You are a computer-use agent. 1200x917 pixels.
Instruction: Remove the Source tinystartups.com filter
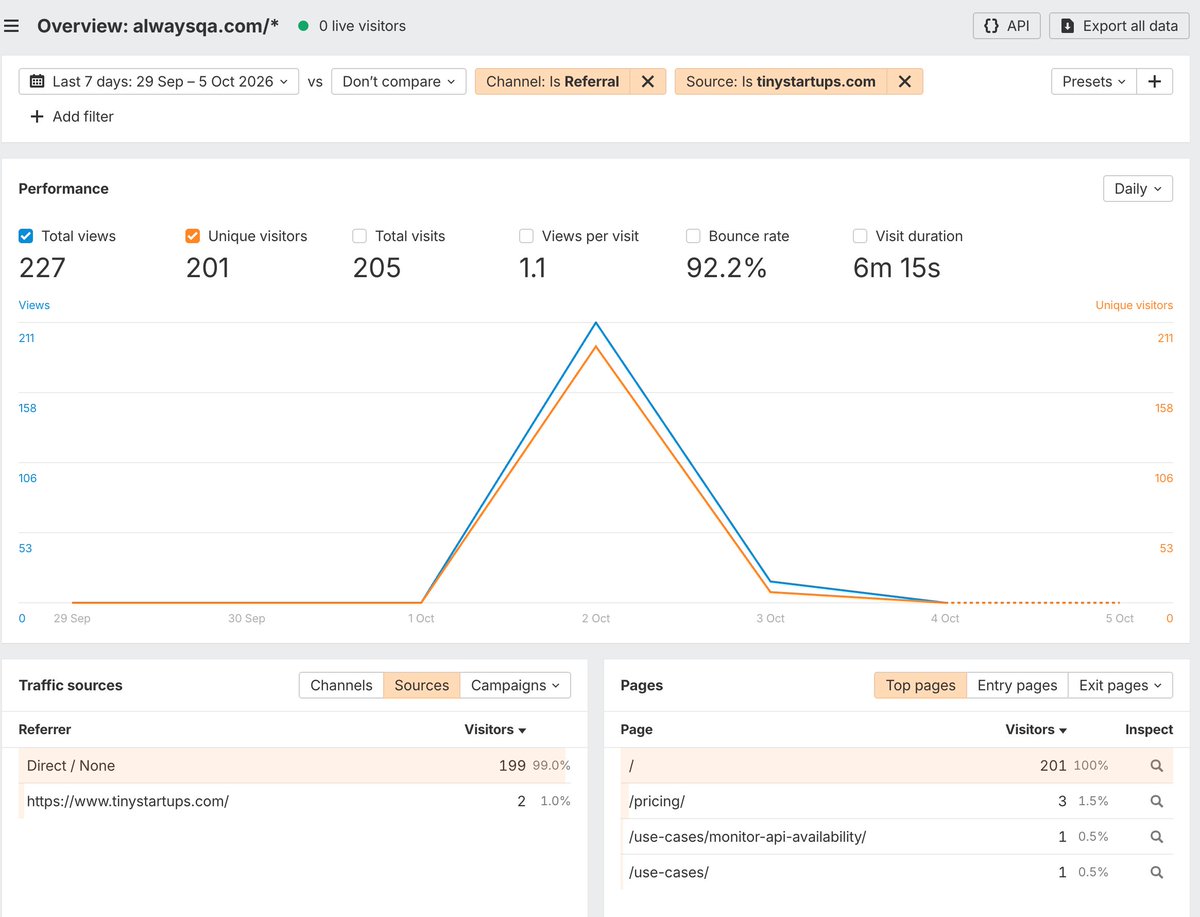coord(905,82)
